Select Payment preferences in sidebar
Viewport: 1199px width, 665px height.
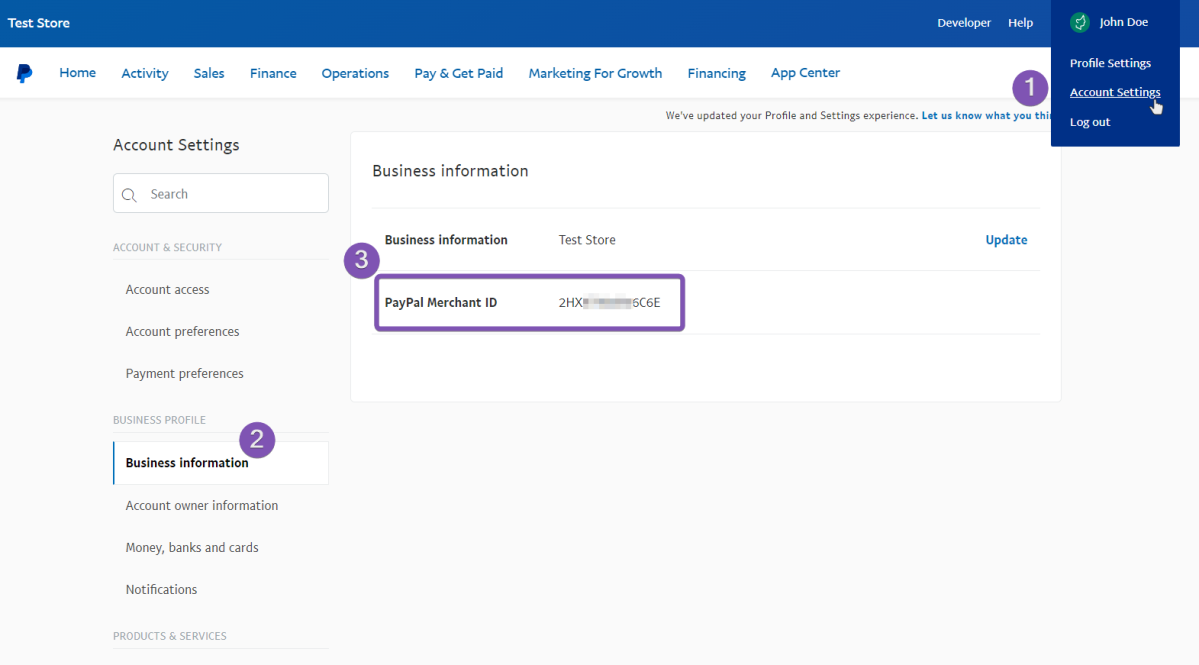pos(184,374)
